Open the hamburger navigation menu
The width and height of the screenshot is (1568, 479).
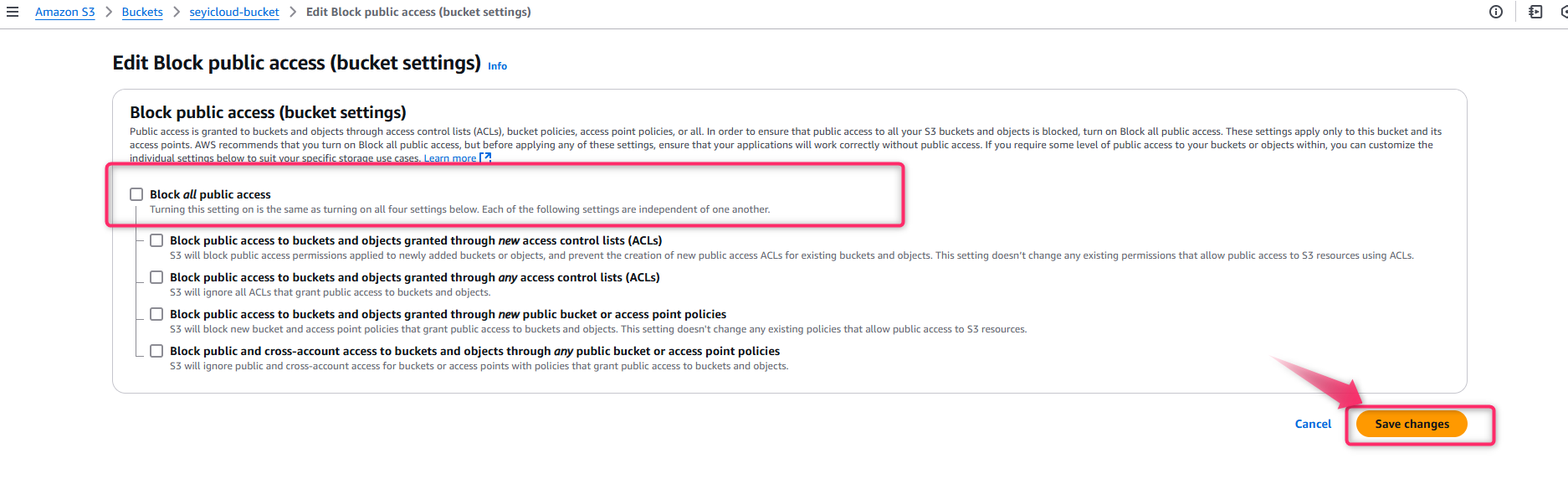click(x=13, y=12)
